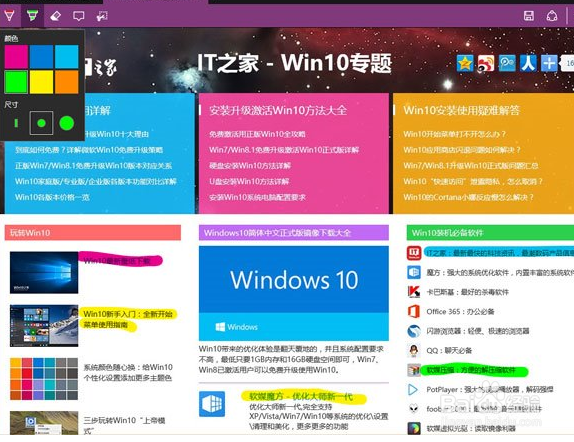Click the Tencent Weibo share icon
Viewport: 574px width, 442px height.
pyautogui.click(x=507, y=63)
